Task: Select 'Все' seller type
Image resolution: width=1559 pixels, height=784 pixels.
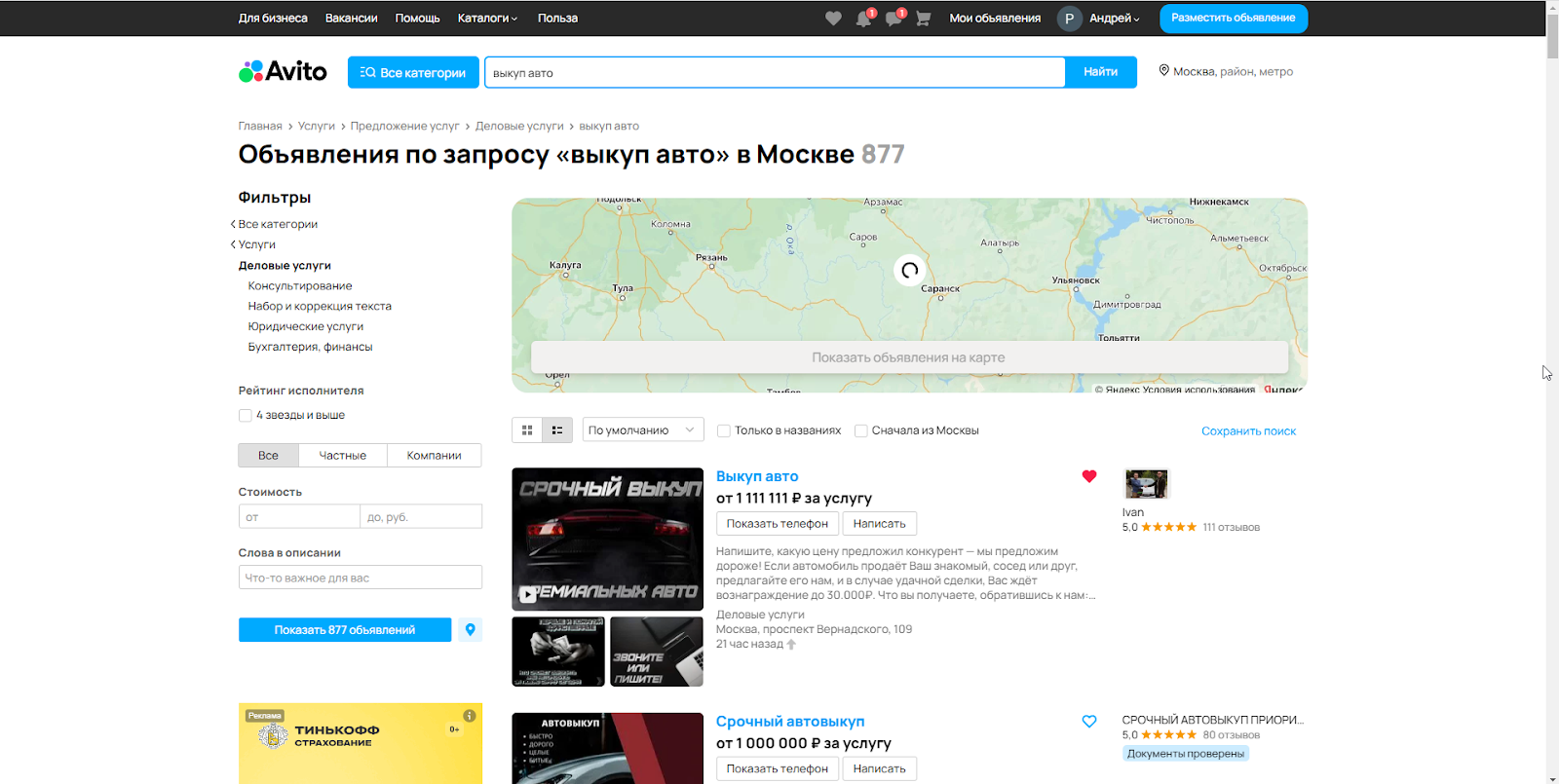Action: pyautogui.click(x=268, y=456)
